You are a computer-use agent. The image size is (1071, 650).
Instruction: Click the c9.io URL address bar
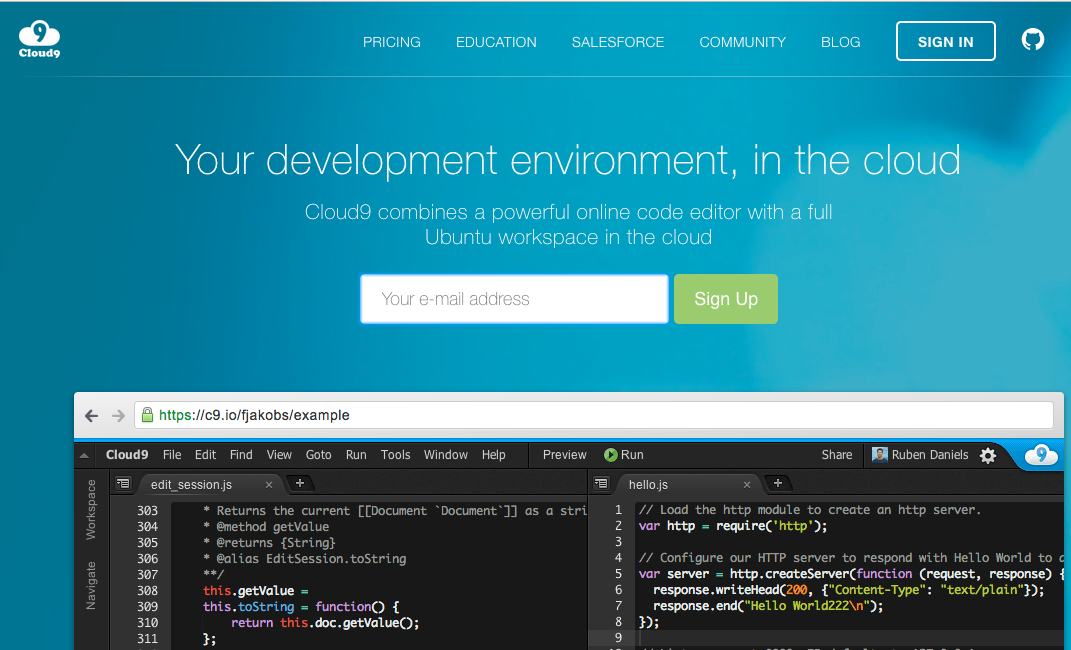pyautogui.click(x=594, y=415)
